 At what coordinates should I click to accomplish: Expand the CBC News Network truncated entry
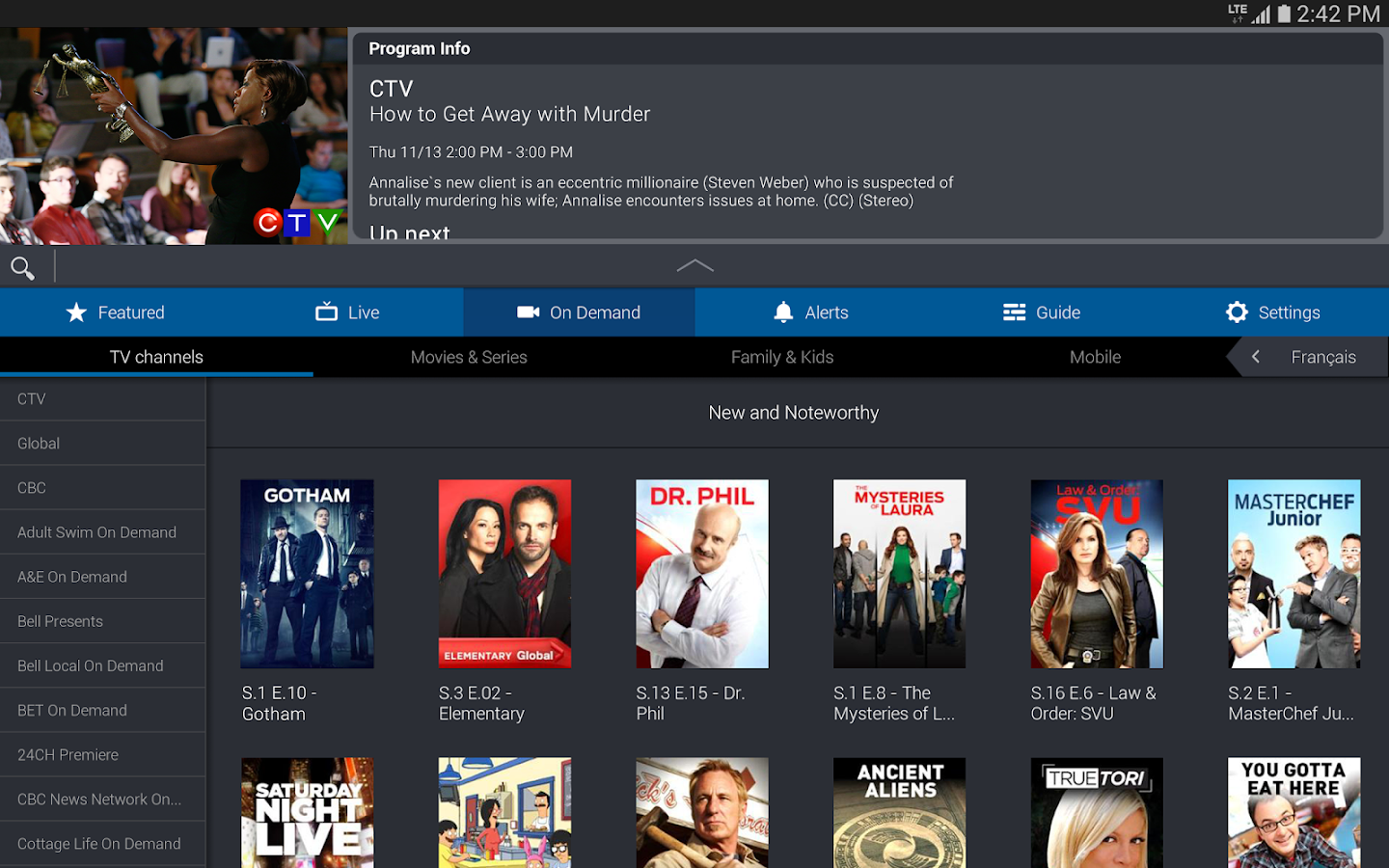click(x=97, y=799)
